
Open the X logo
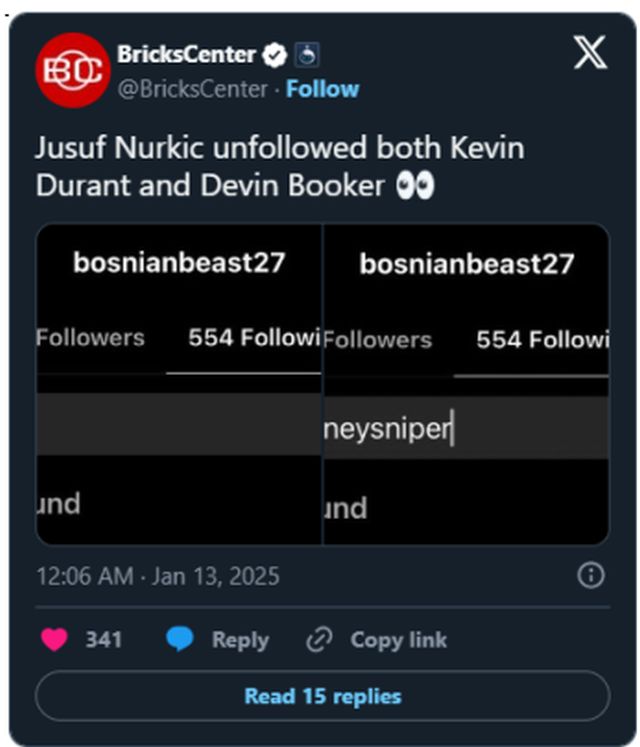tap(589, 53)
